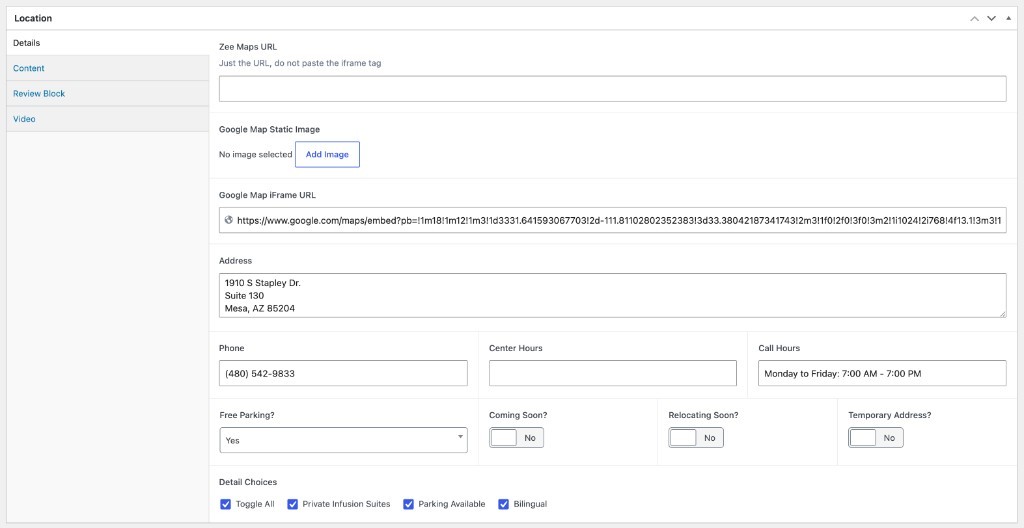
Task: Click the Add Image button
Action: coord(327,155)
